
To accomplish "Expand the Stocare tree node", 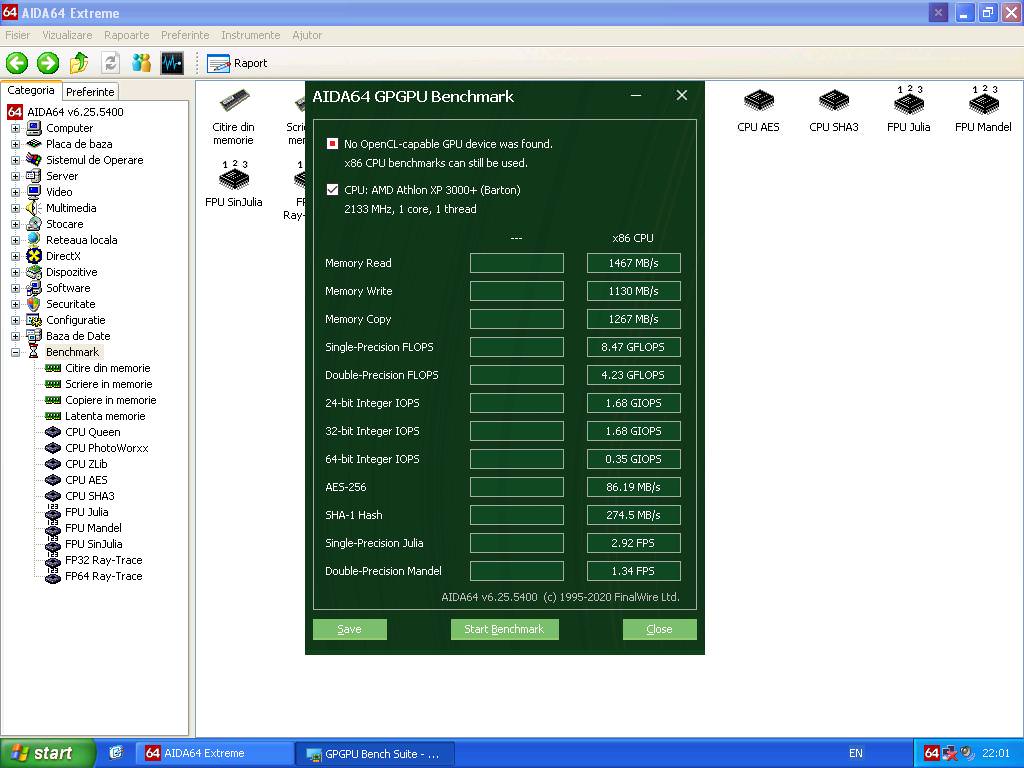I will pyautogui.click(x=15, y=224).
